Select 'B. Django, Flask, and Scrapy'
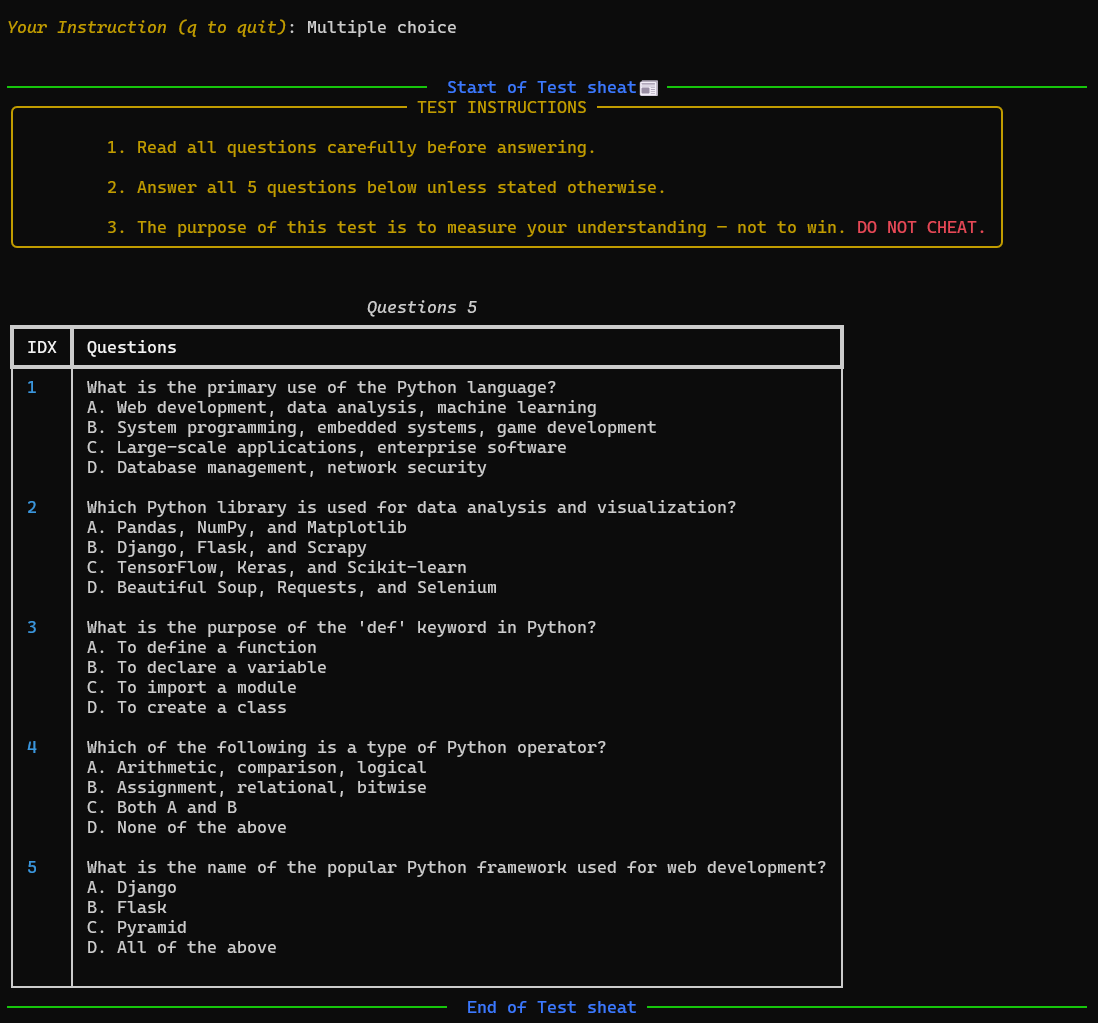 pos(227,548)
